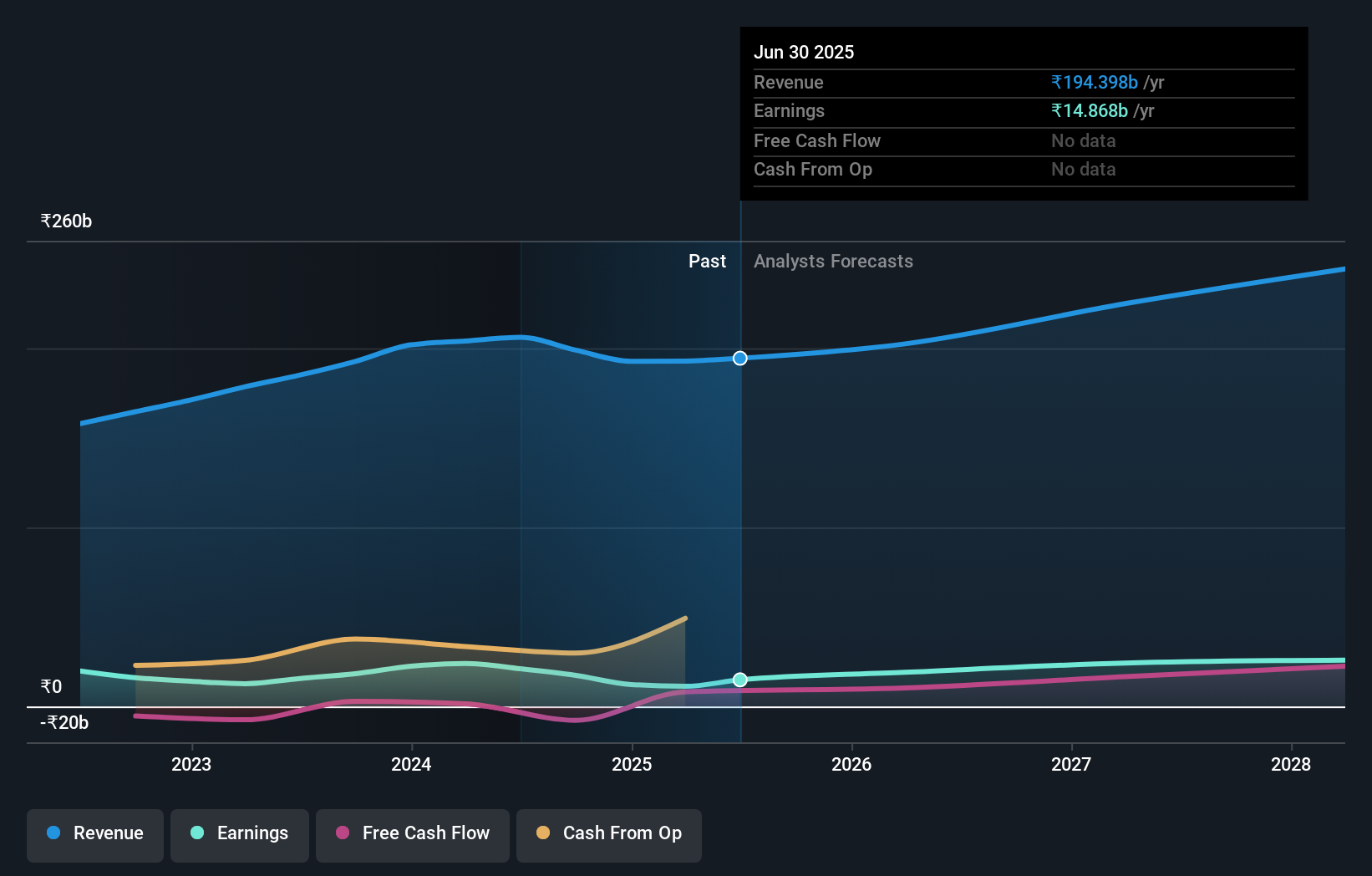
Task: Select the white Revenue data point marker
Action: pyautogui.click(x=739, y=358)
